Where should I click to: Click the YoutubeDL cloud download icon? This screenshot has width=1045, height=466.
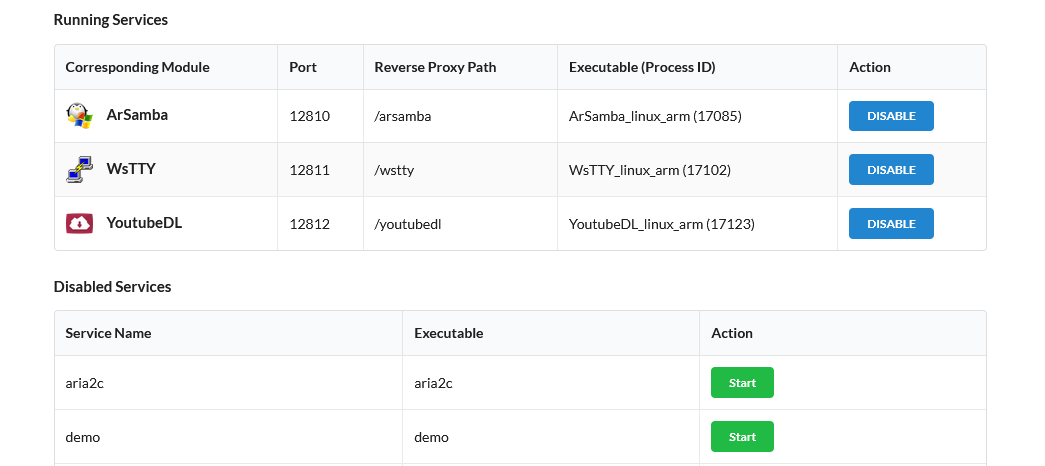coord(79,224)
